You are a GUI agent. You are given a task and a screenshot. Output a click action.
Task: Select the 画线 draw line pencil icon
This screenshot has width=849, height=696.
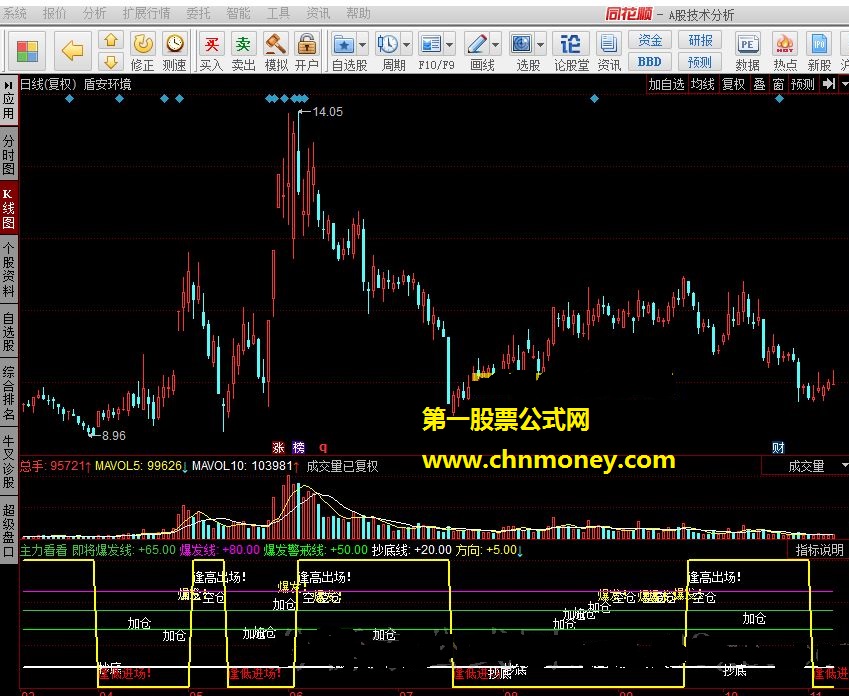point(477,44)
